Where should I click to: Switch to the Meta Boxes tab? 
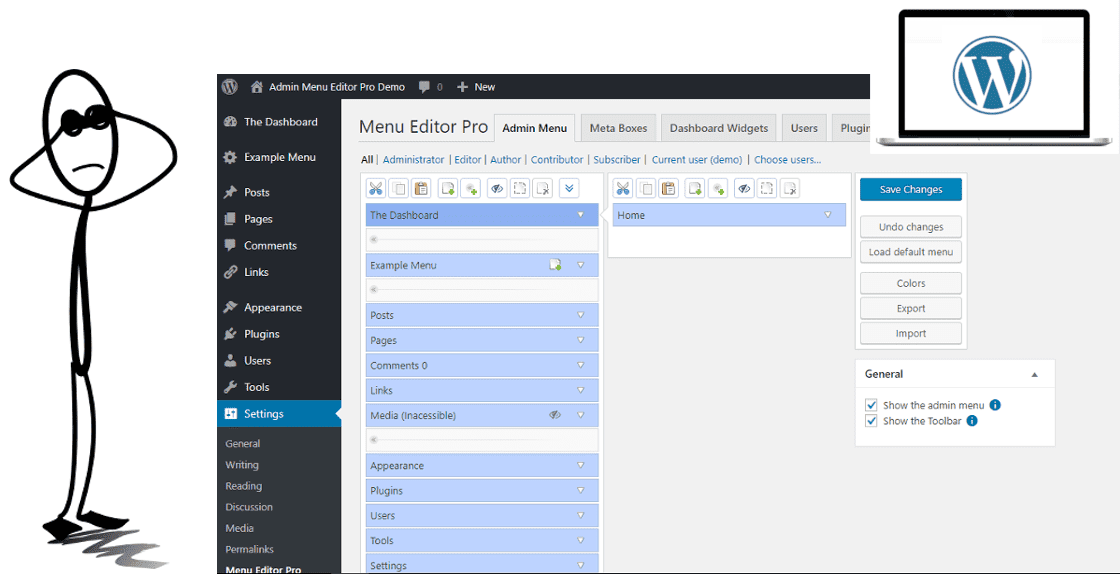tap(619, 129)
